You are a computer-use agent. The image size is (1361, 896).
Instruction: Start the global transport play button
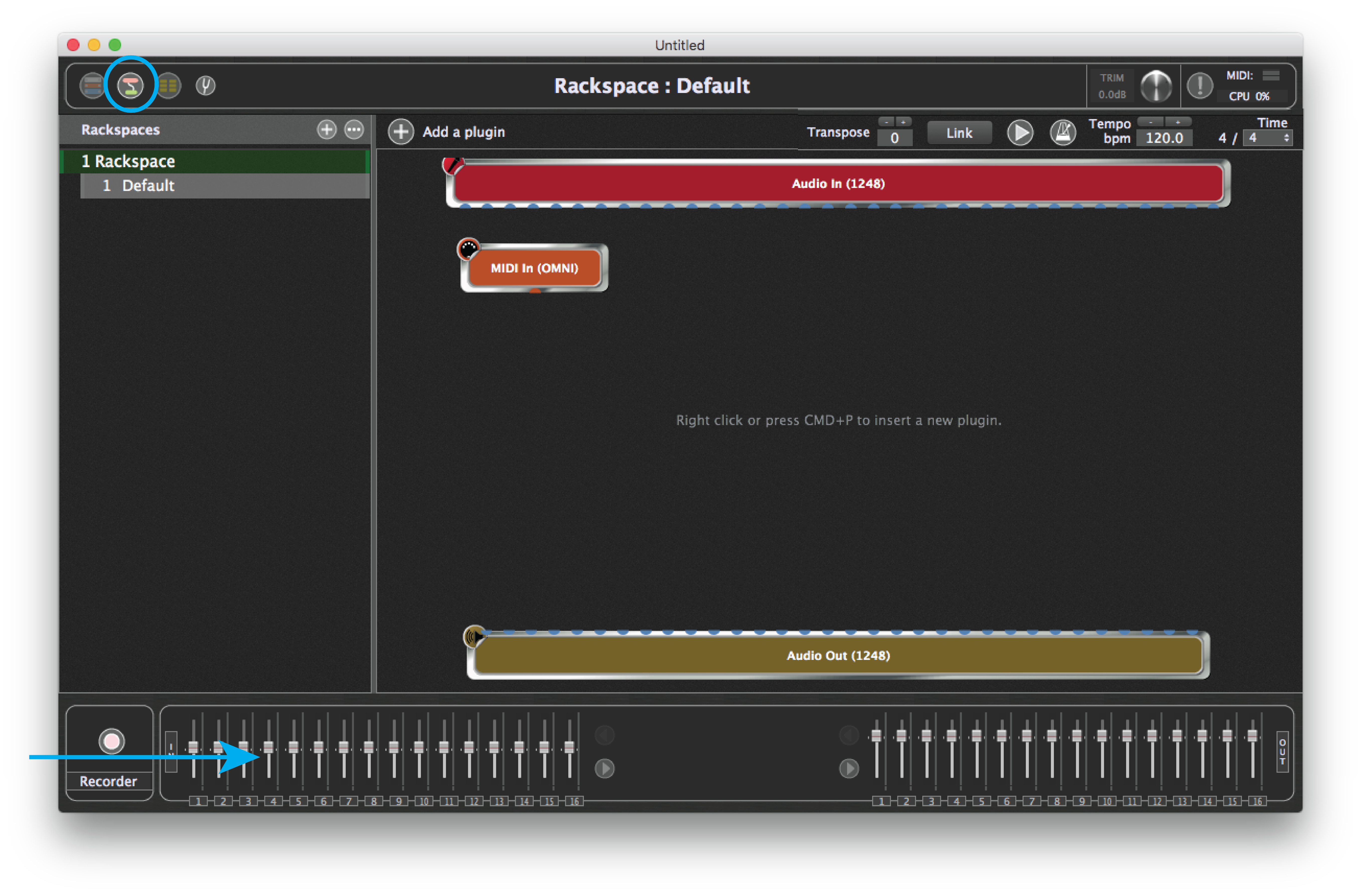tap(1020, 133)
